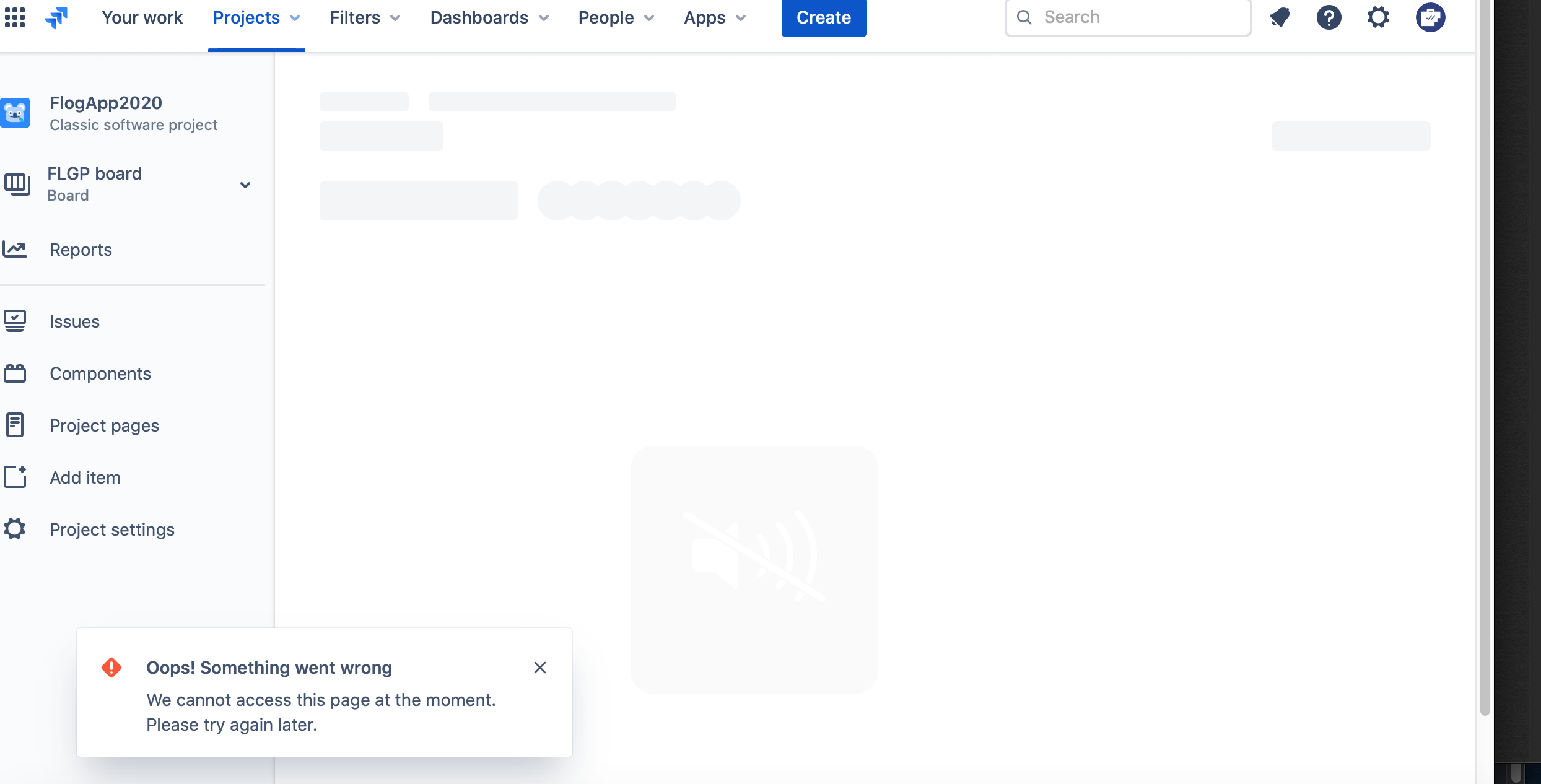This screenshot has height=784, width=1541.
Task: Click the Add item icon
Action: pyautogui.click(x=15, y=477)
